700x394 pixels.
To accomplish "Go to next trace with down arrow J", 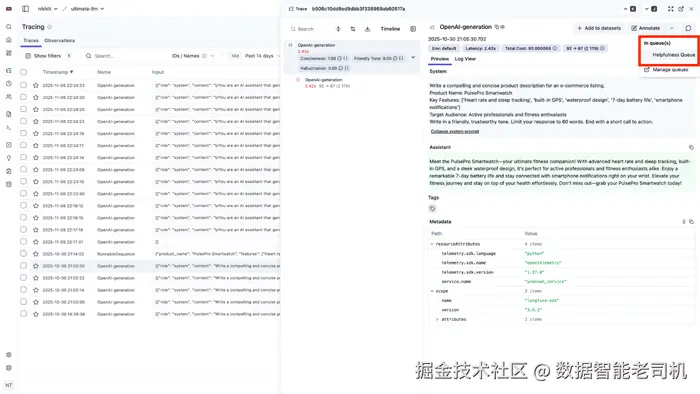I will pyautogui.click(x=651, y=8).
